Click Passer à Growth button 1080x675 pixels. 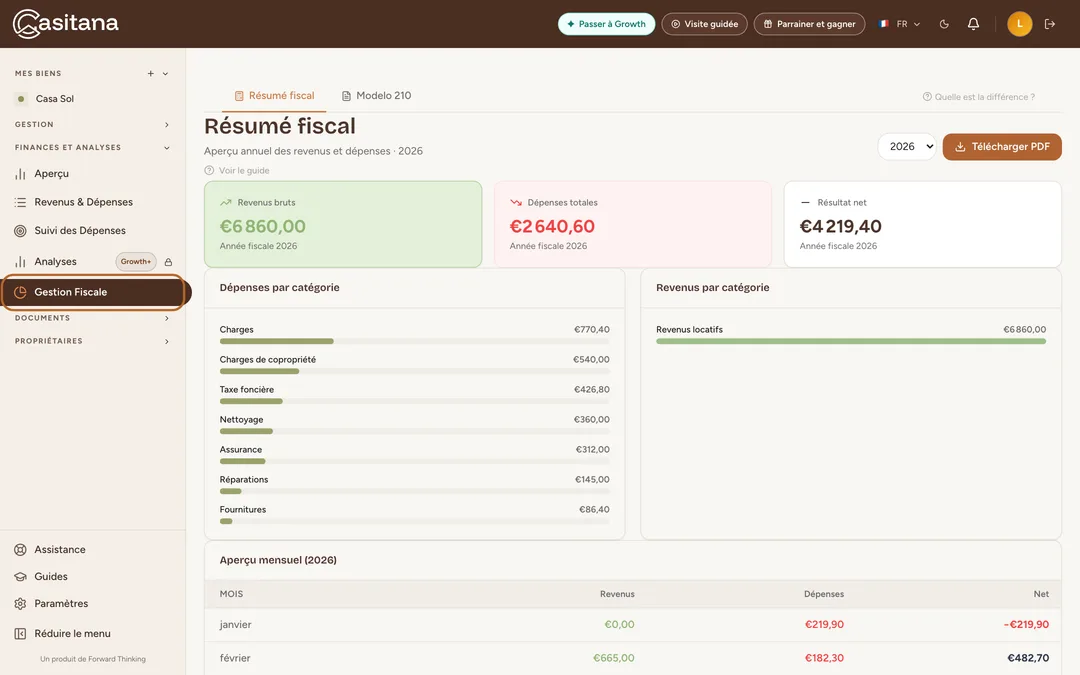(x=606, y=24)
